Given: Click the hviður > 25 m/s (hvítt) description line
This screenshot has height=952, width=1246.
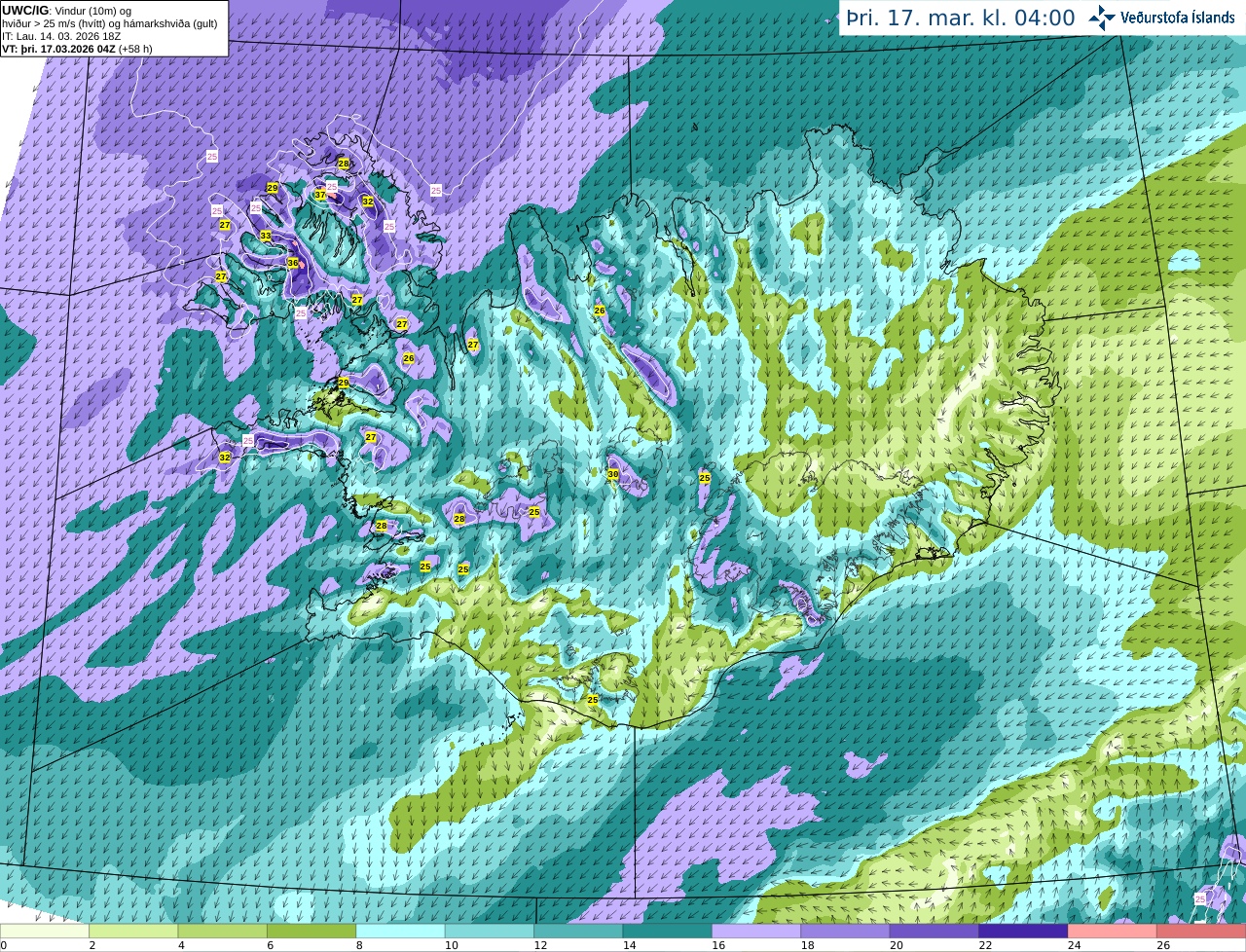Looking at the screenshot, I should pos(109,23).
